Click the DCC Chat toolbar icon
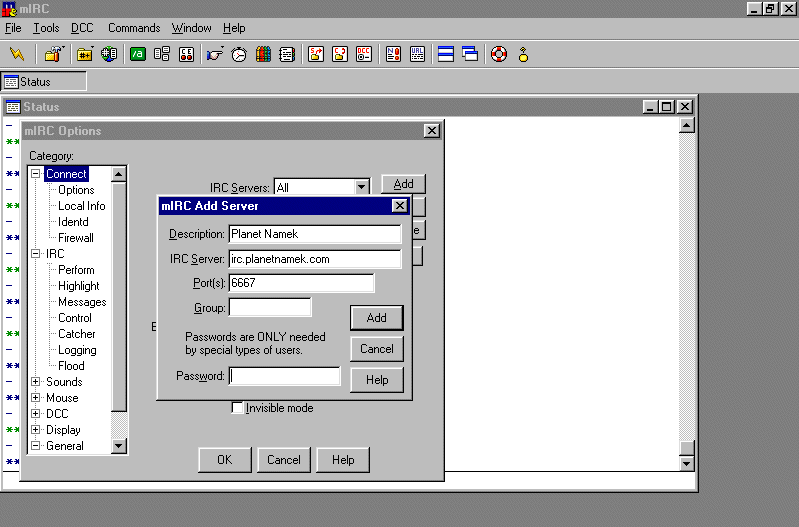Image resolution: width=799 pixels, height=527 pixels. (340, 54)
